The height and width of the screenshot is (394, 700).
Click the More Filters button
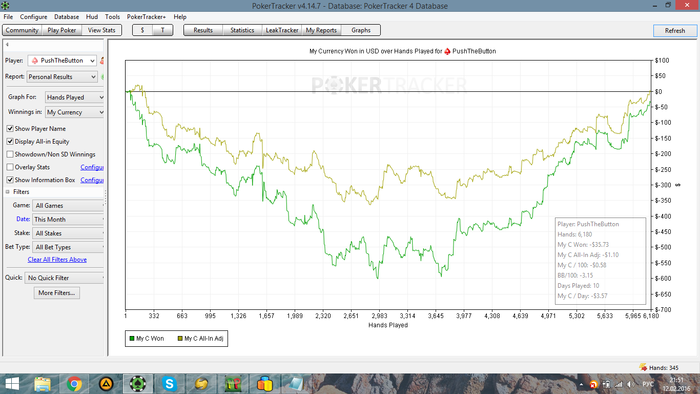click(57, 293)
